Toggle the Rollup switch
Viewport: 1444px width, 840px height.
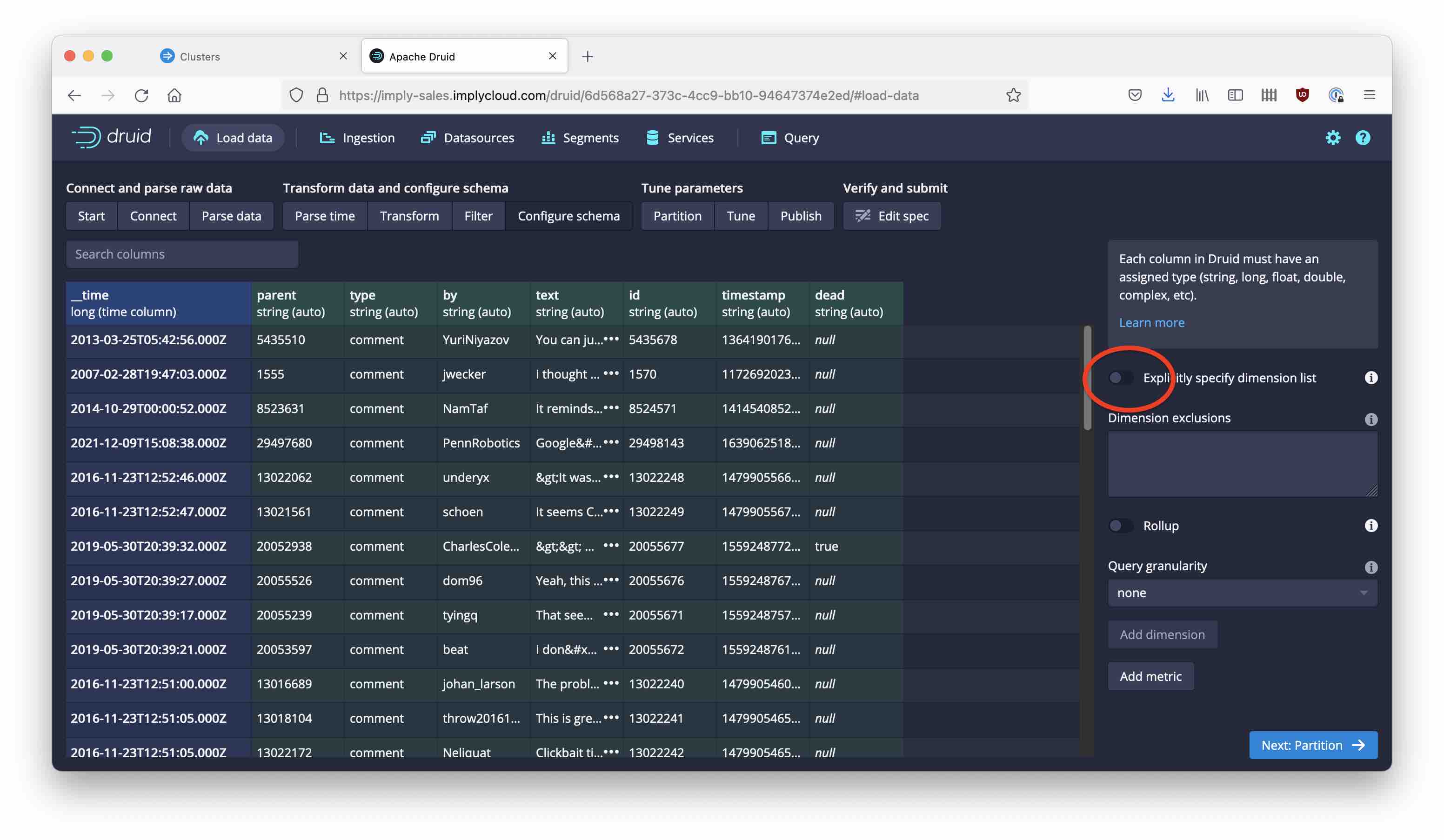(x=1120, y=526)
